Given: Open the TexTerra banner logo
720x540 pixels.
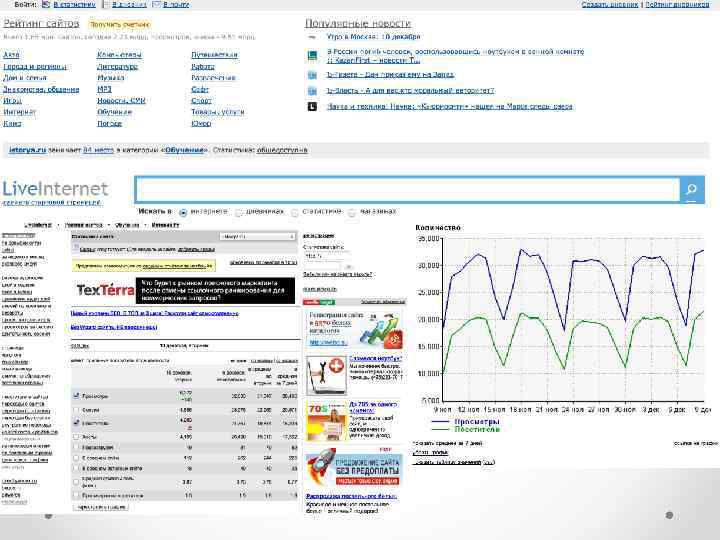Looking at the screenshot, I should coord(105,290).
